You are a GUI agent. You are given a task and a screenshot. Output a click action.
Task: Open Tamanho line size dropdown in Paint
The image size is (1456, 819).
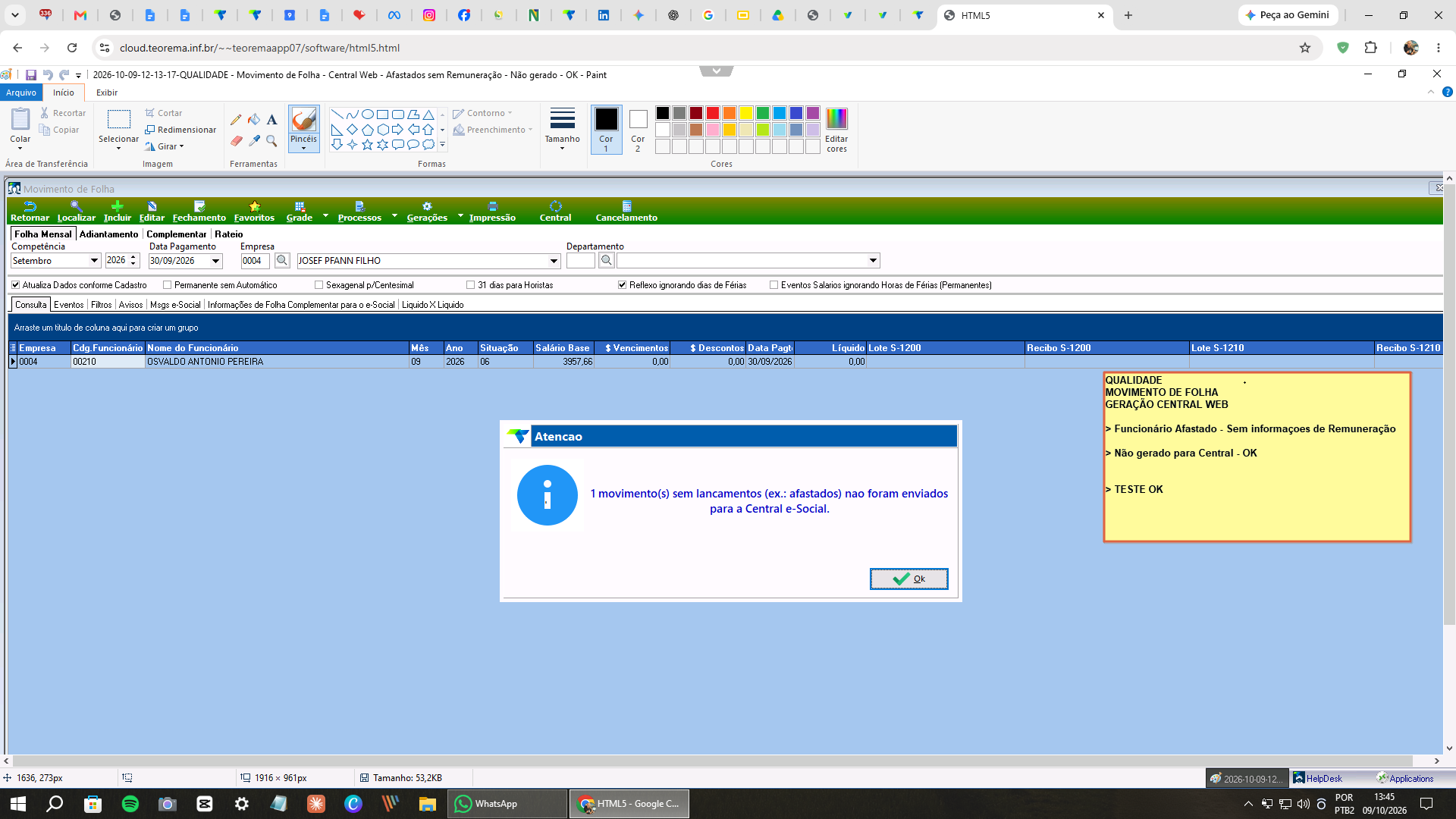(x=562, y=130)
